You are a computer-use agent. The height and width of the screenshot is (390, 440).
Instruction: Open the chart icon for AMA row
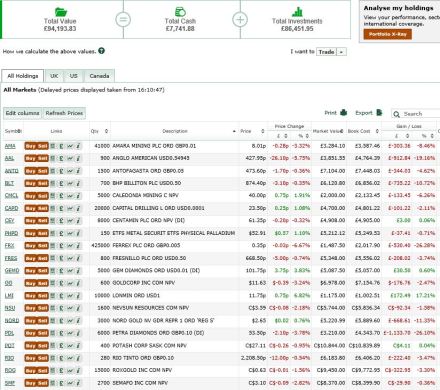click(70, 146)
